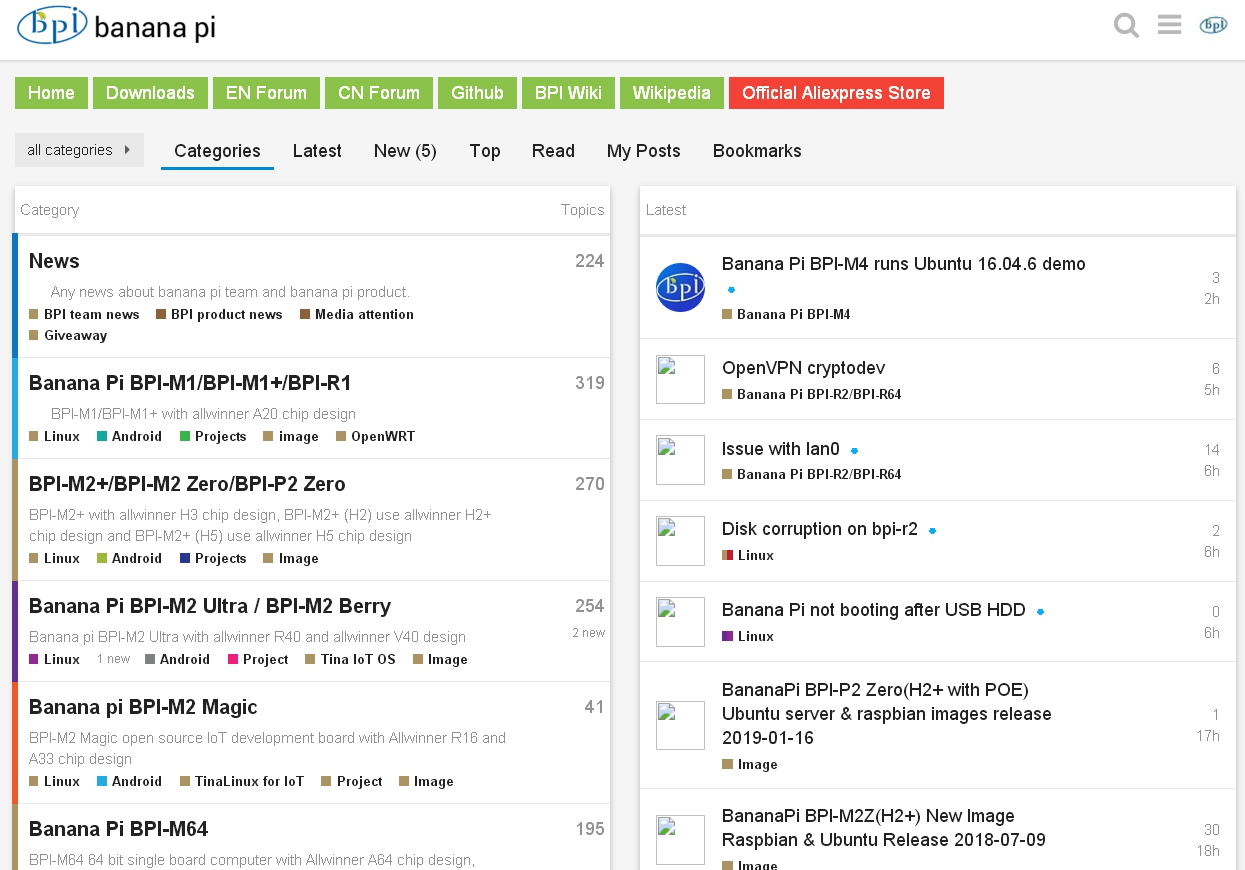The image size is (1245, 870).
Task: Open TinaLinux for IoT subcategory
Action: (x=242, y=781)
